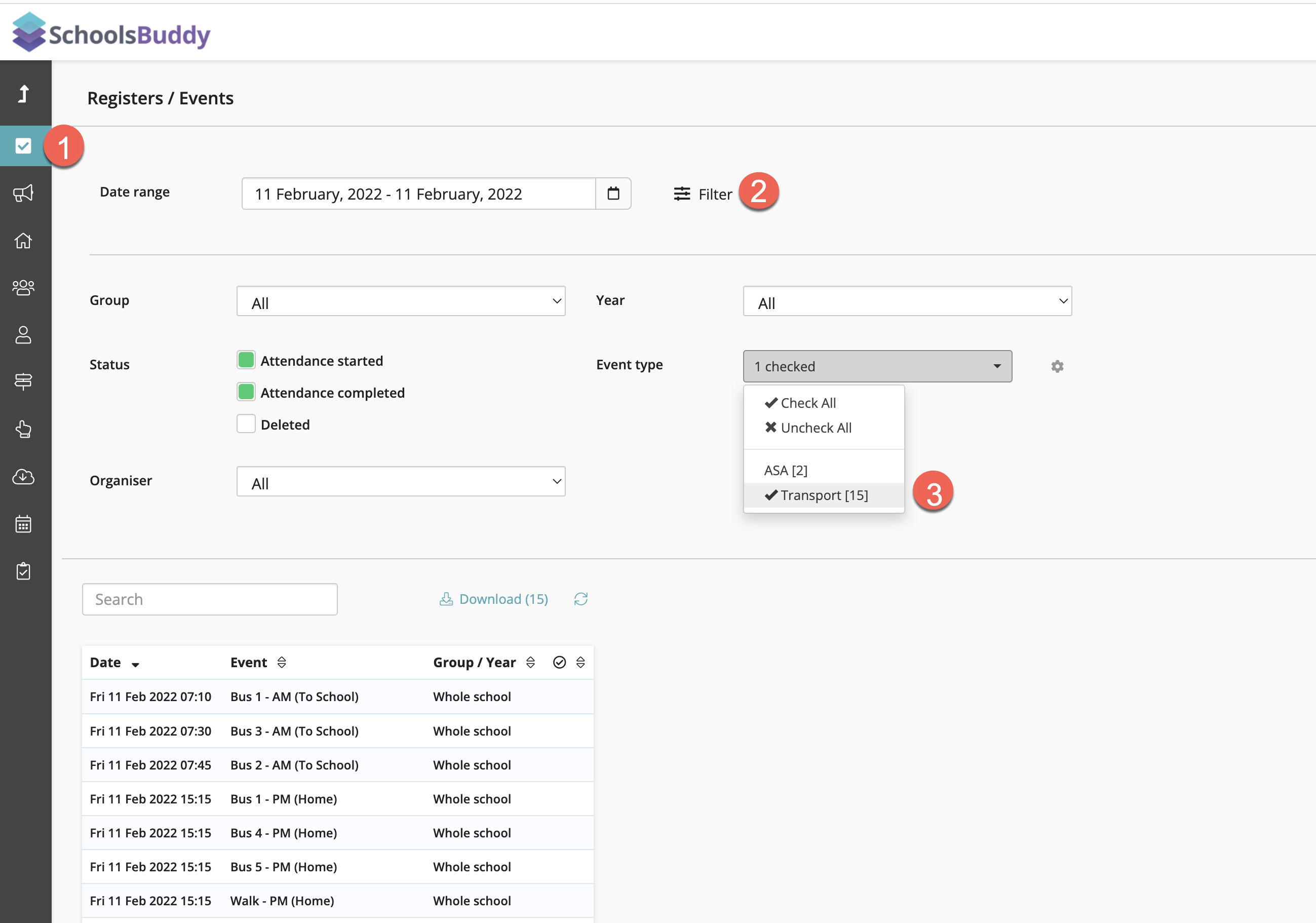Screen dimensions: 1316x923
Task: Click the Fri 11 Feb 2022 07:45 cell
Action: [151, 765]
